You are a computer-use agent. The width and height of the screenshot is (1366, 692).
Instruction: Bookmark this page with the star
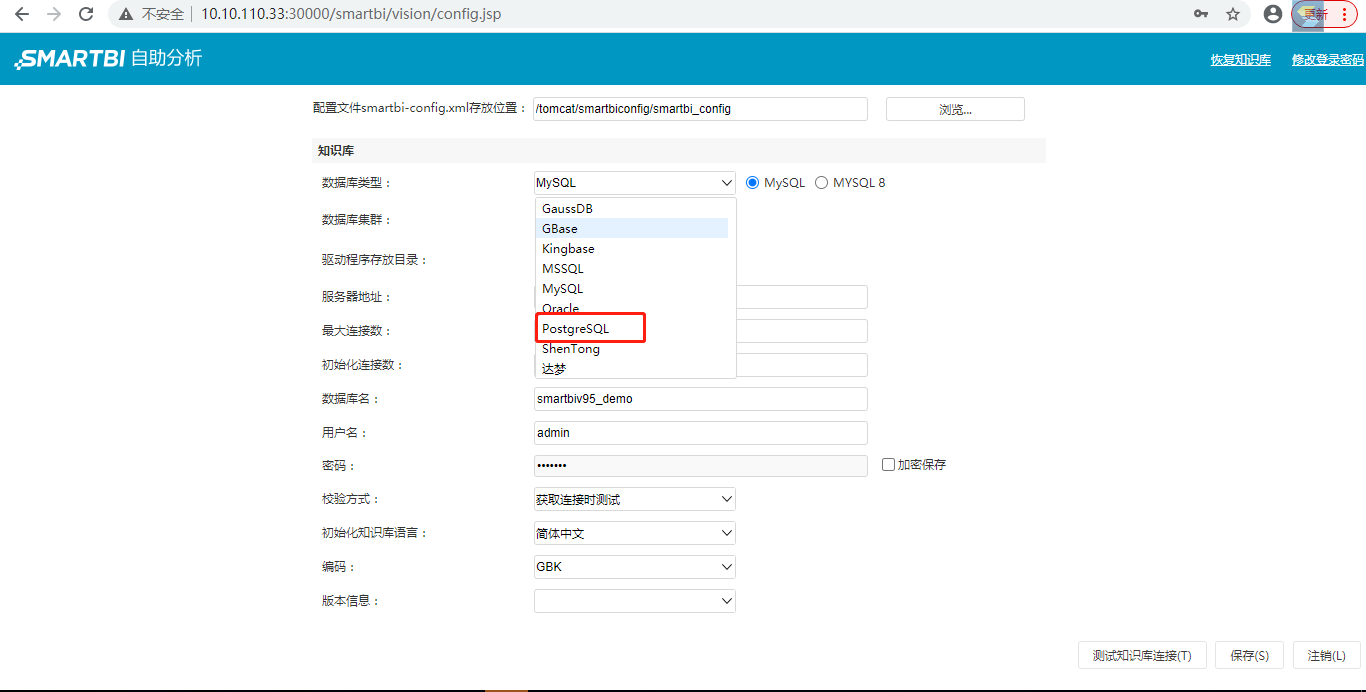point(1233,14)
